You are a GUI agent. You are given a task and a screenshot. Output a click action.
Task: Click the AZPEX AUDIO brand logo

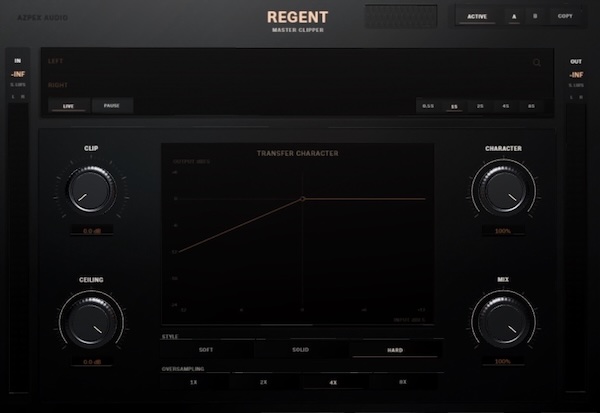tap(42, 18)
